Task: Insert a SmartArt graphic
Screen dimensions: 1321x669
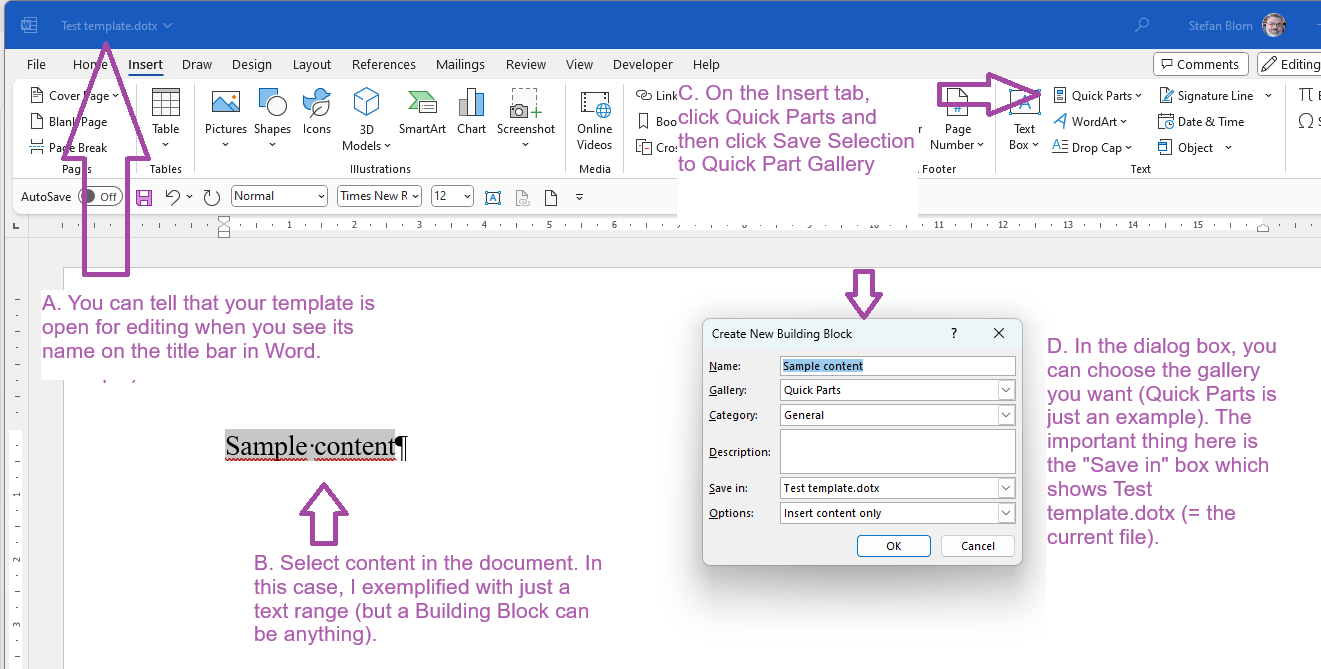Action: pyautogui.click(x=422, y=112)
